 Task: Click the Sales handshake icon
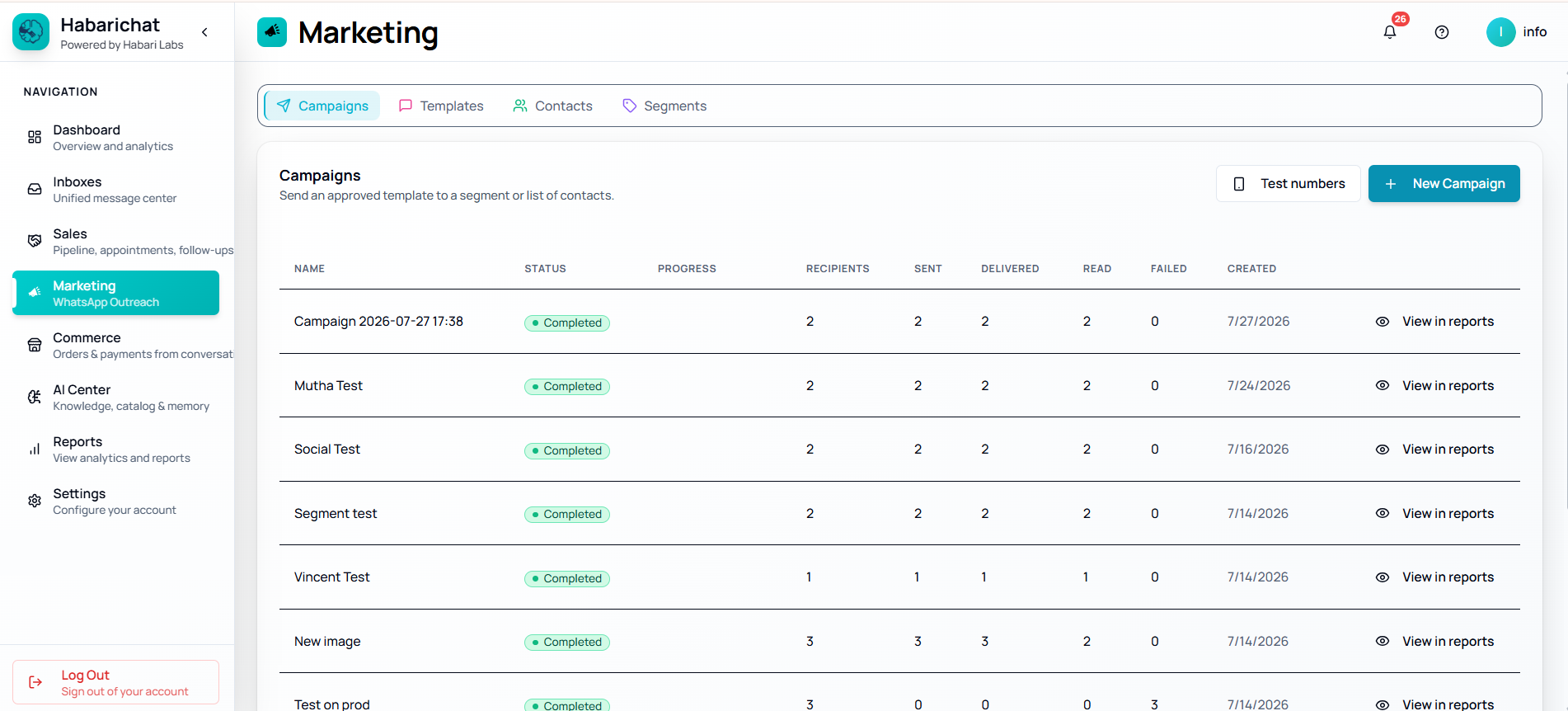tap(35, 241)
